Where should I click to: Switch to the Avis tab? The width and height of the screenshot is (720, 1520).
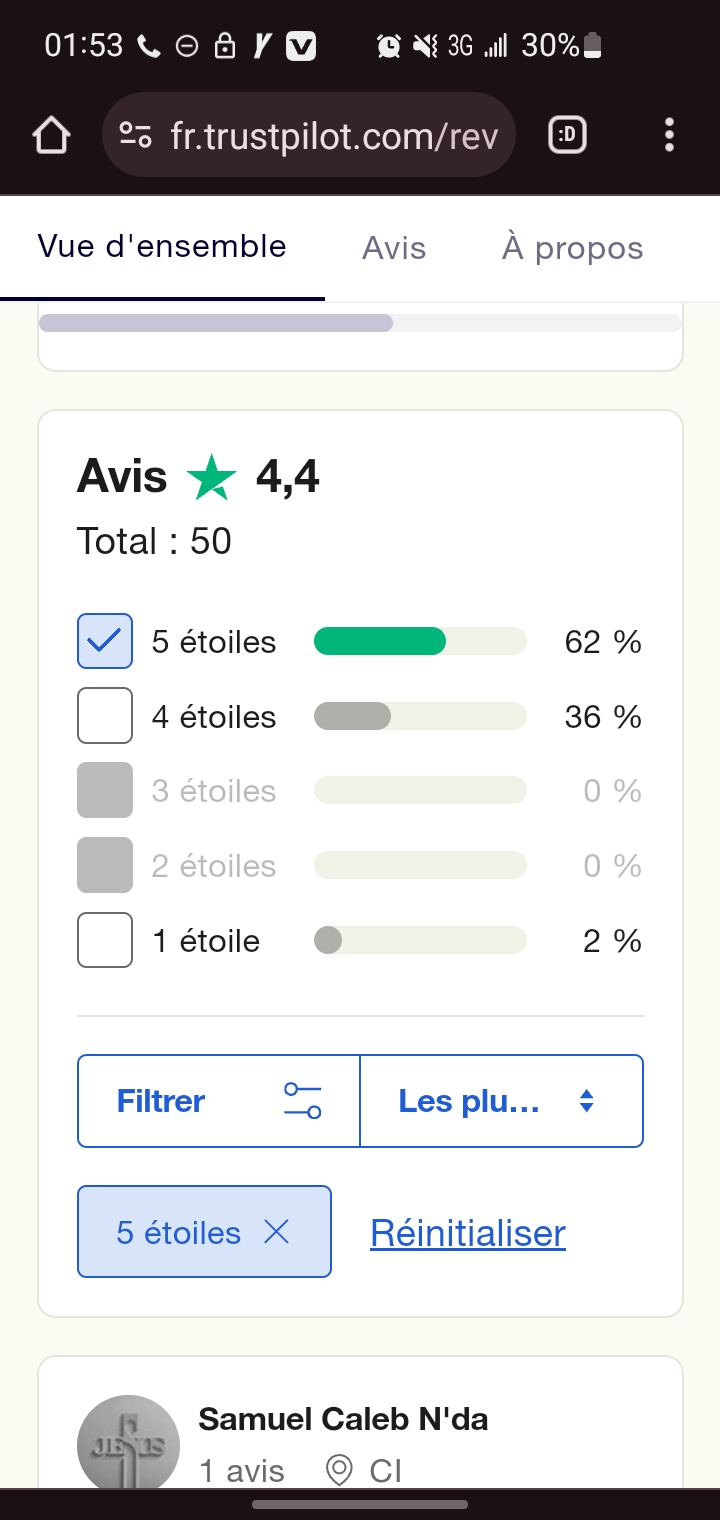click(x=394, y=248)
